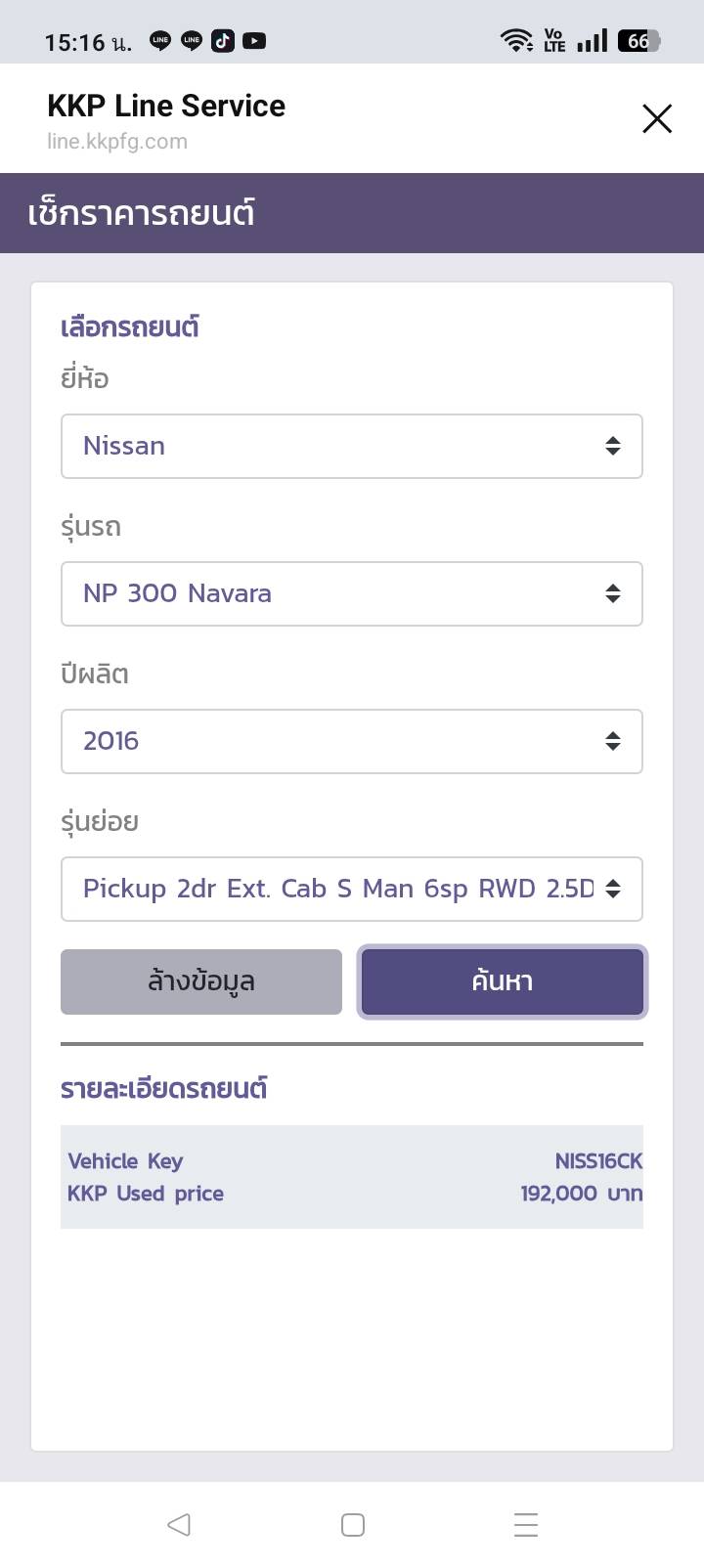Tap the first LINE notification icon
This screenshot has height=1568, width=704.
coord(160,41)
